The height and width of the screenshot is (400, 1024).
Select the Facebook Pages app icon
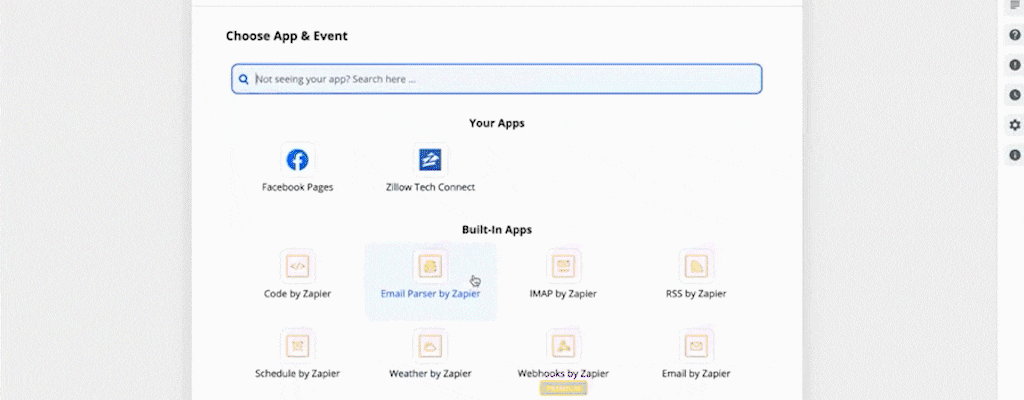point(297,159)
